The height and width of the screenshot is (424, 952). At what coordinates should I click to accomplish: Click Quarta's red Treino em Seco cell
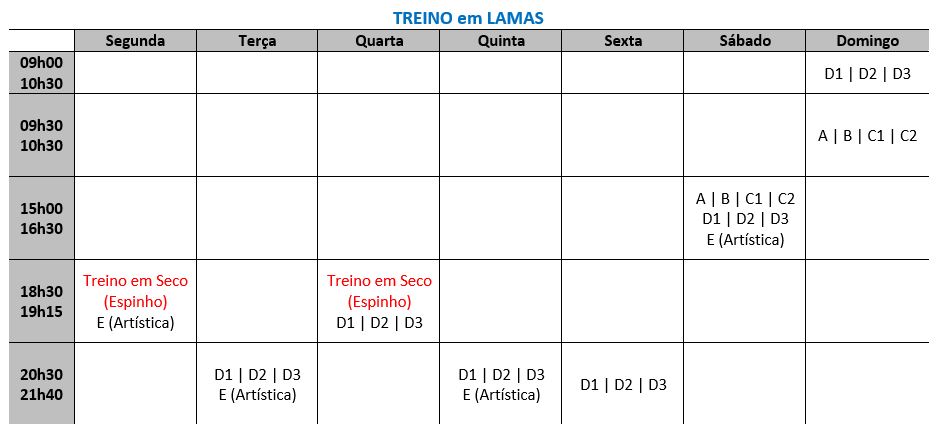pyautogui.click(x=379, y=301)
